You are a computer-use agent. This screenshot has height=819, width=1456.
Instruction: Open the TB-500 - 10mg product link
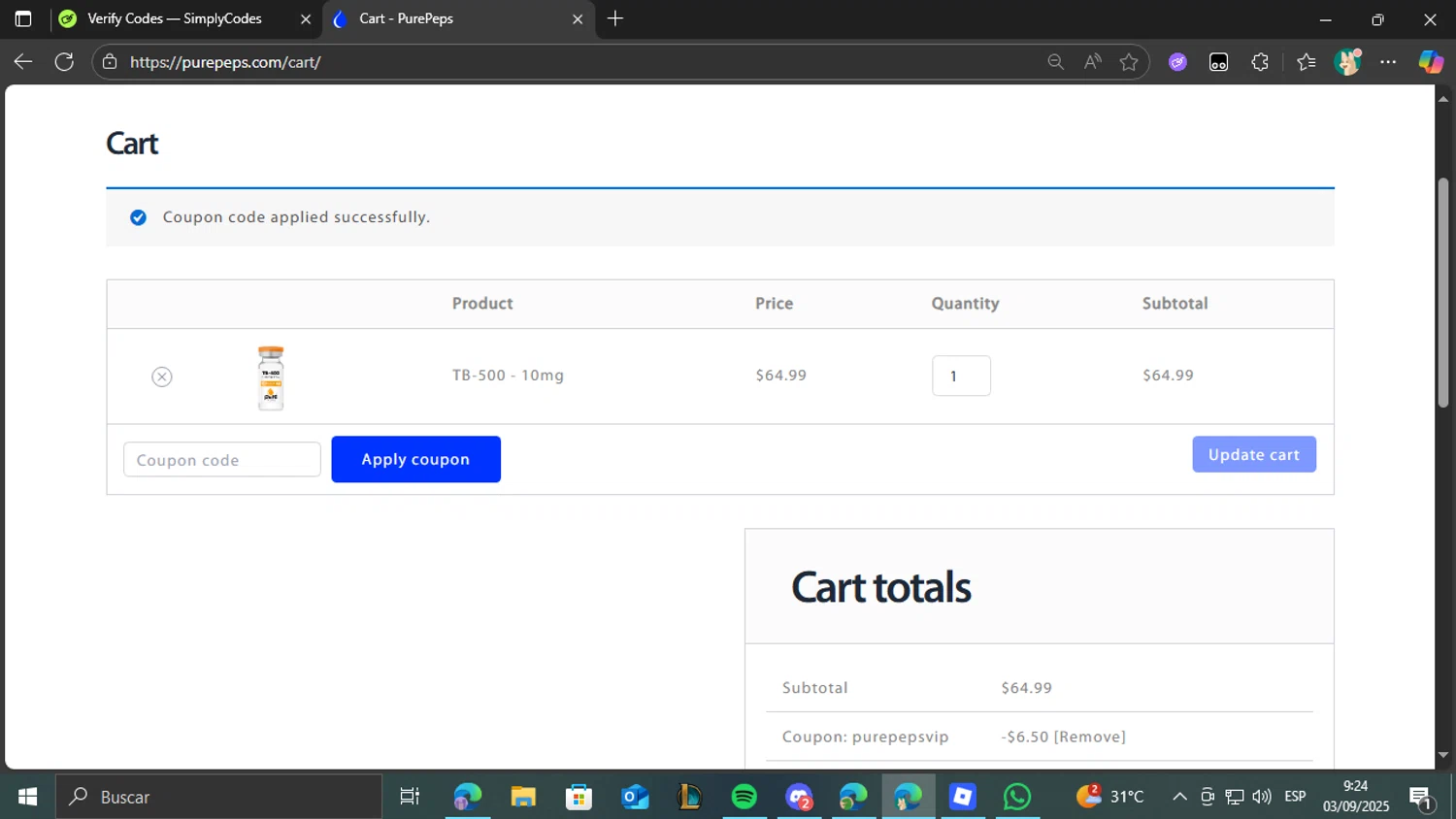[x=508, y=376]
